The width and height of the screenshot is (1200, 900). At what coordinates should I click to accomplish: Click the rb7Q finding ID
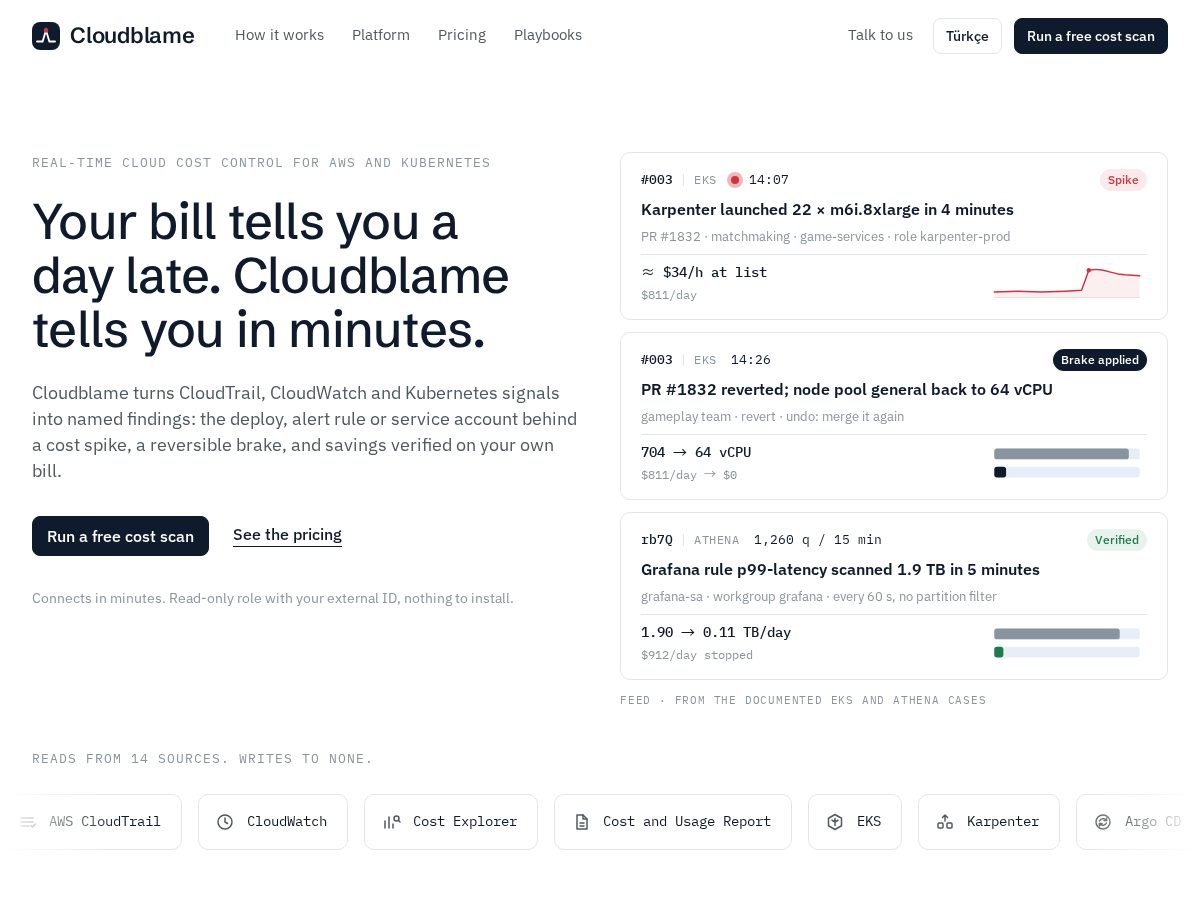coord(657,540)
